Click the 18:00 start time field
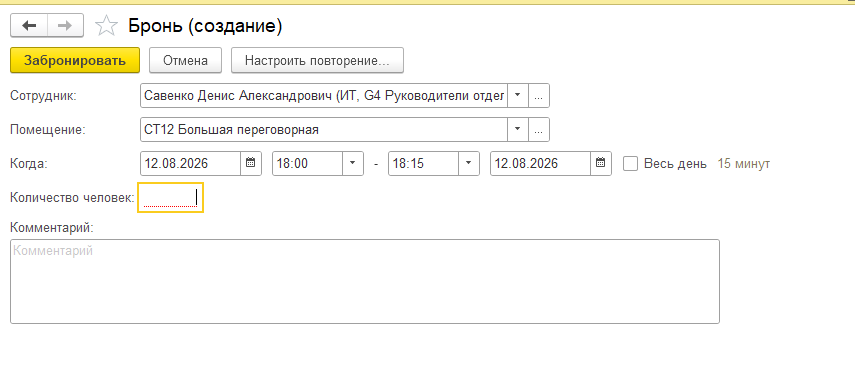 click(x=308, y=164)
